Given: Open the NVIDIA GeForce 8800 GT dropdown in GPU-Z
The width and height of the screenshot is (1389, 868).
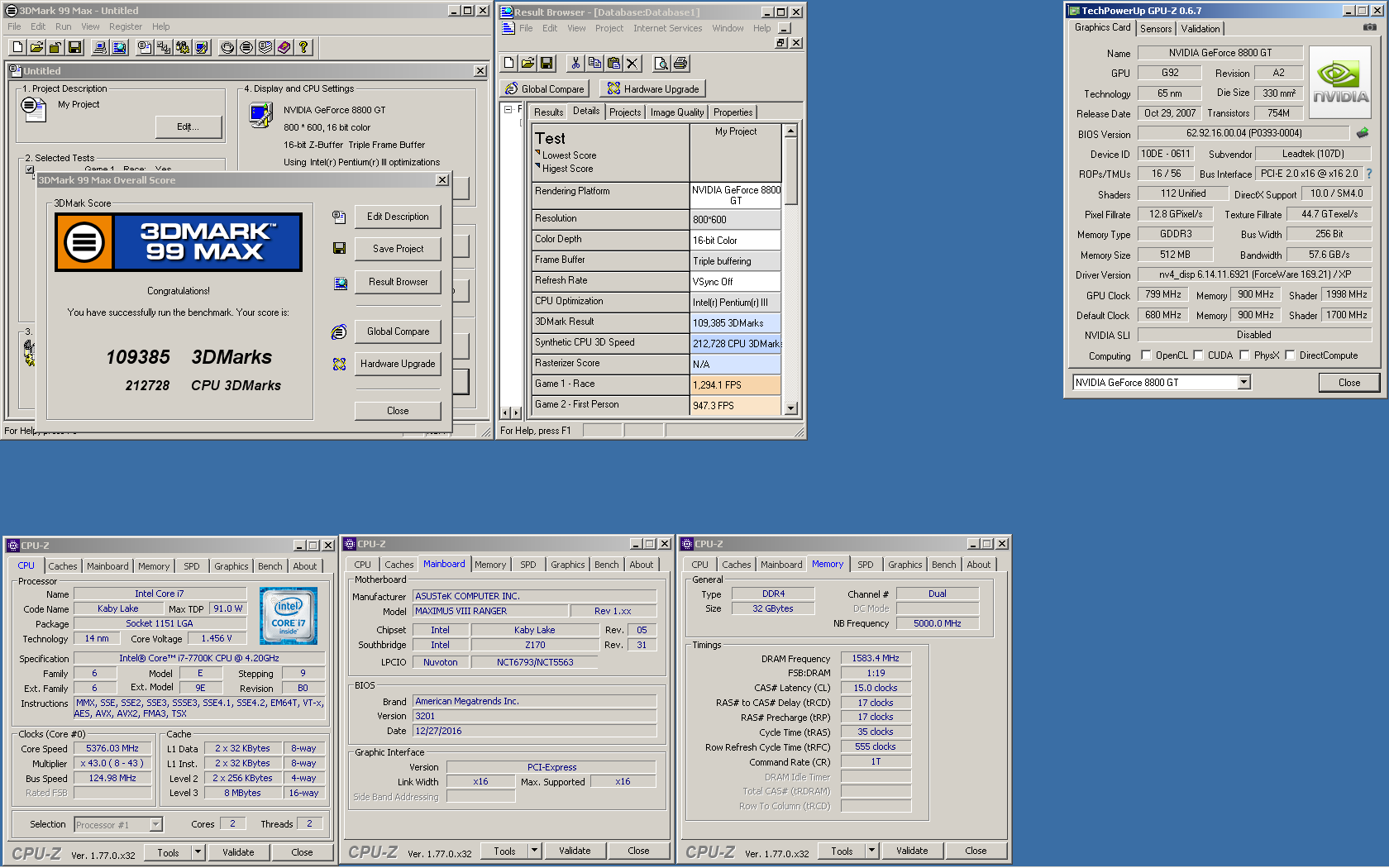Looking at the screenshot, I should [1243, 382].
